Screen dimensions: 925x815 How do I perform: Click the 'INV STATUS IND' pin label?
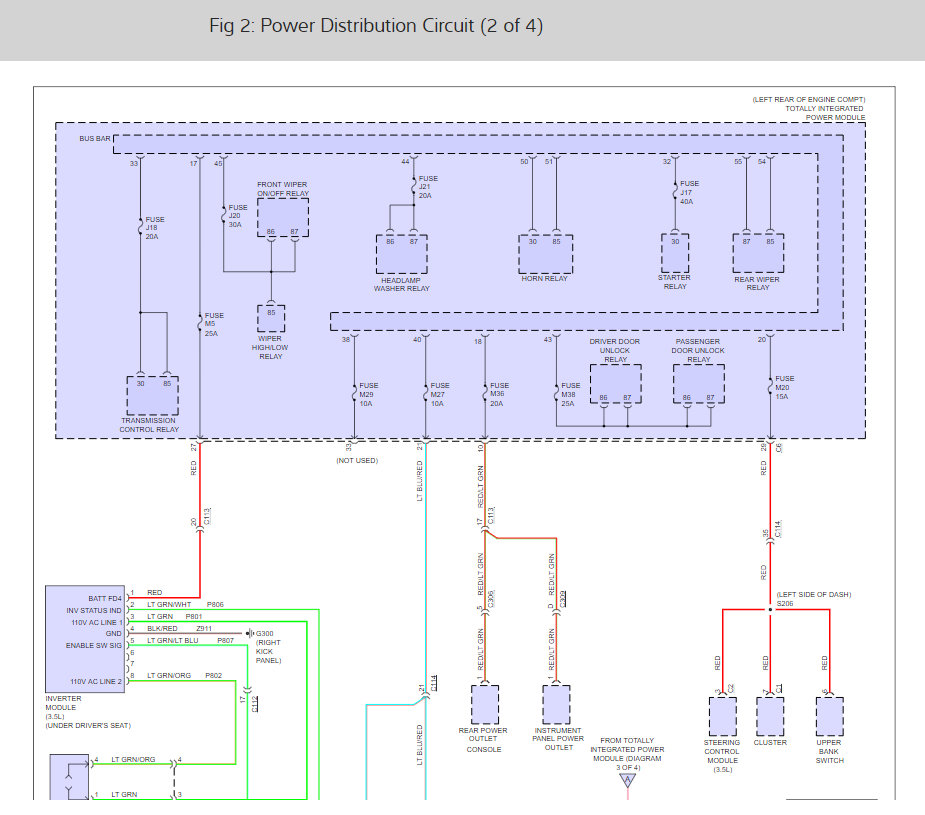tap(94, 610)
